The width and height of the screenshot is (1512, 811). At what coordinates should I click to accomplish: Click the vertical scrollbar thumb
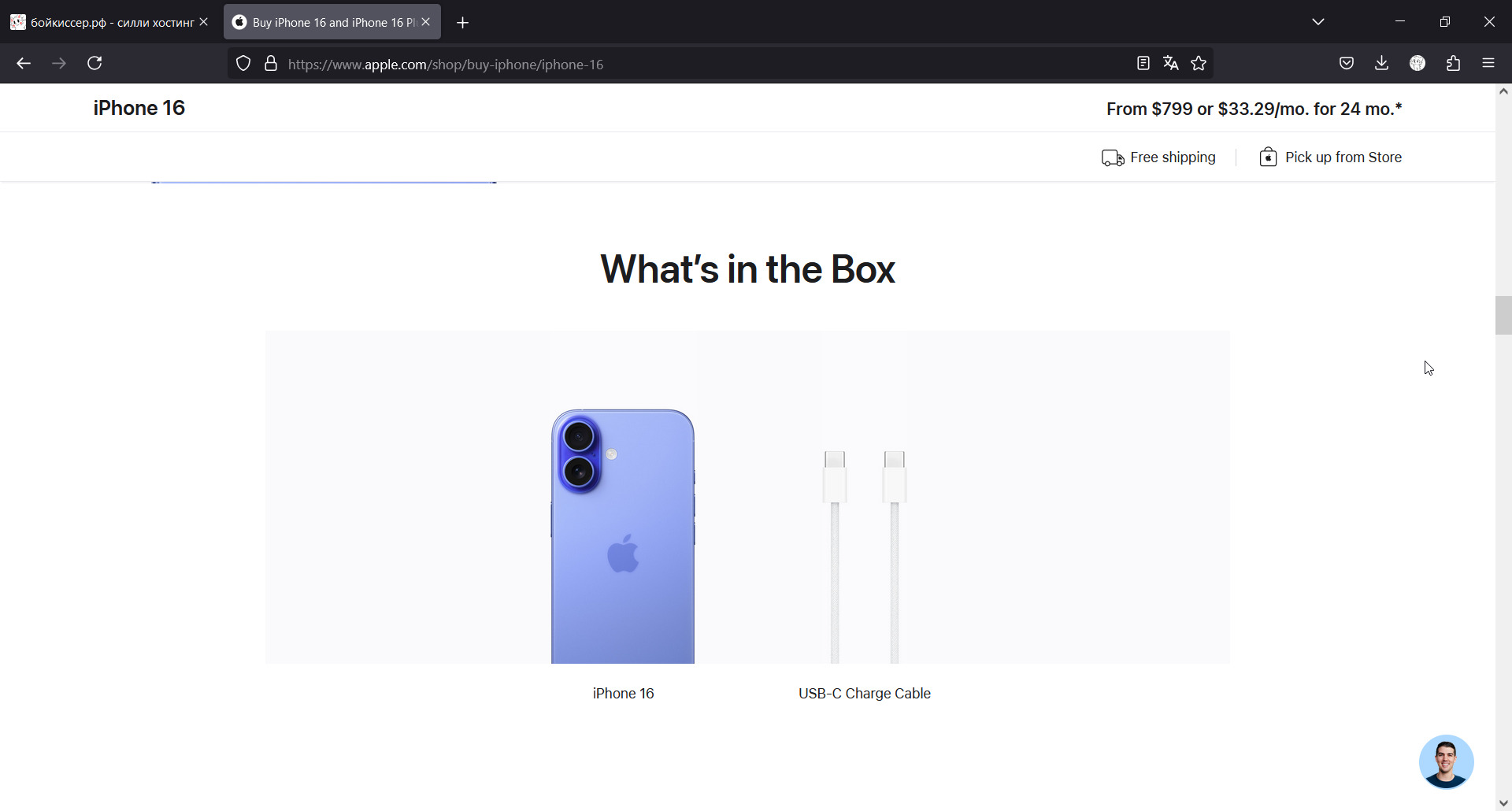(x=1503, y=316)
